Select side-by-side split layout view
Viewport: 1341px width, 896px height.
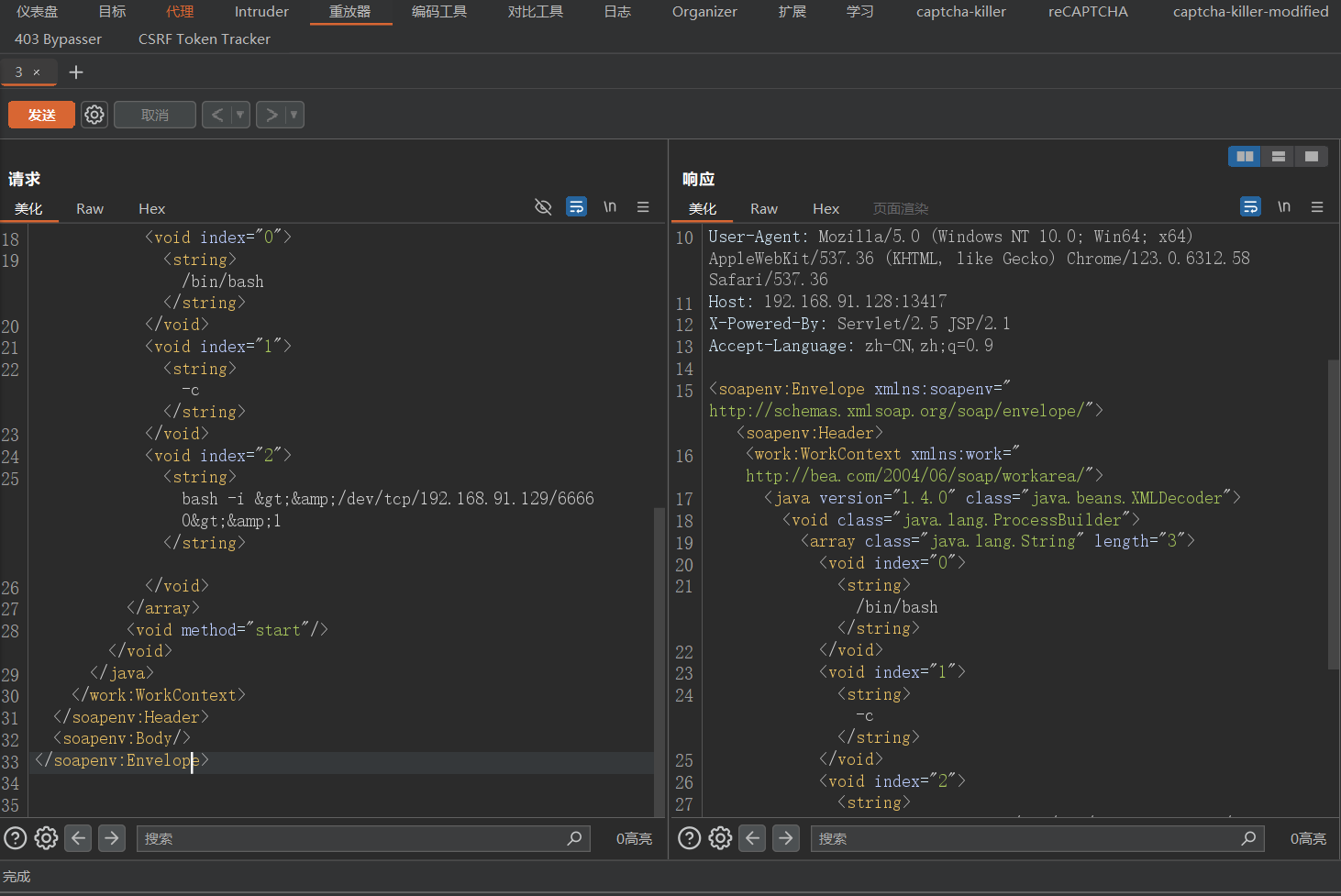tap(1245, 157)
